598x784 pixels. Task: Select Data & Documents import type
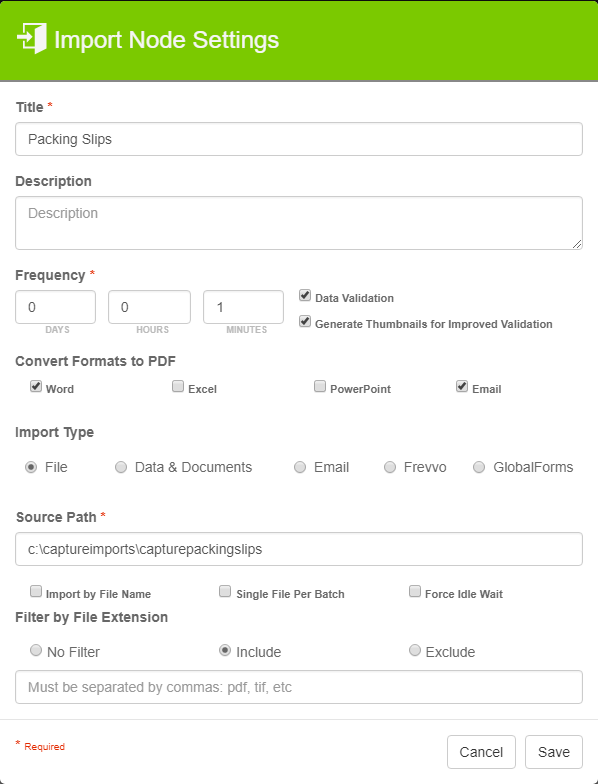click(x=121, y=467)
